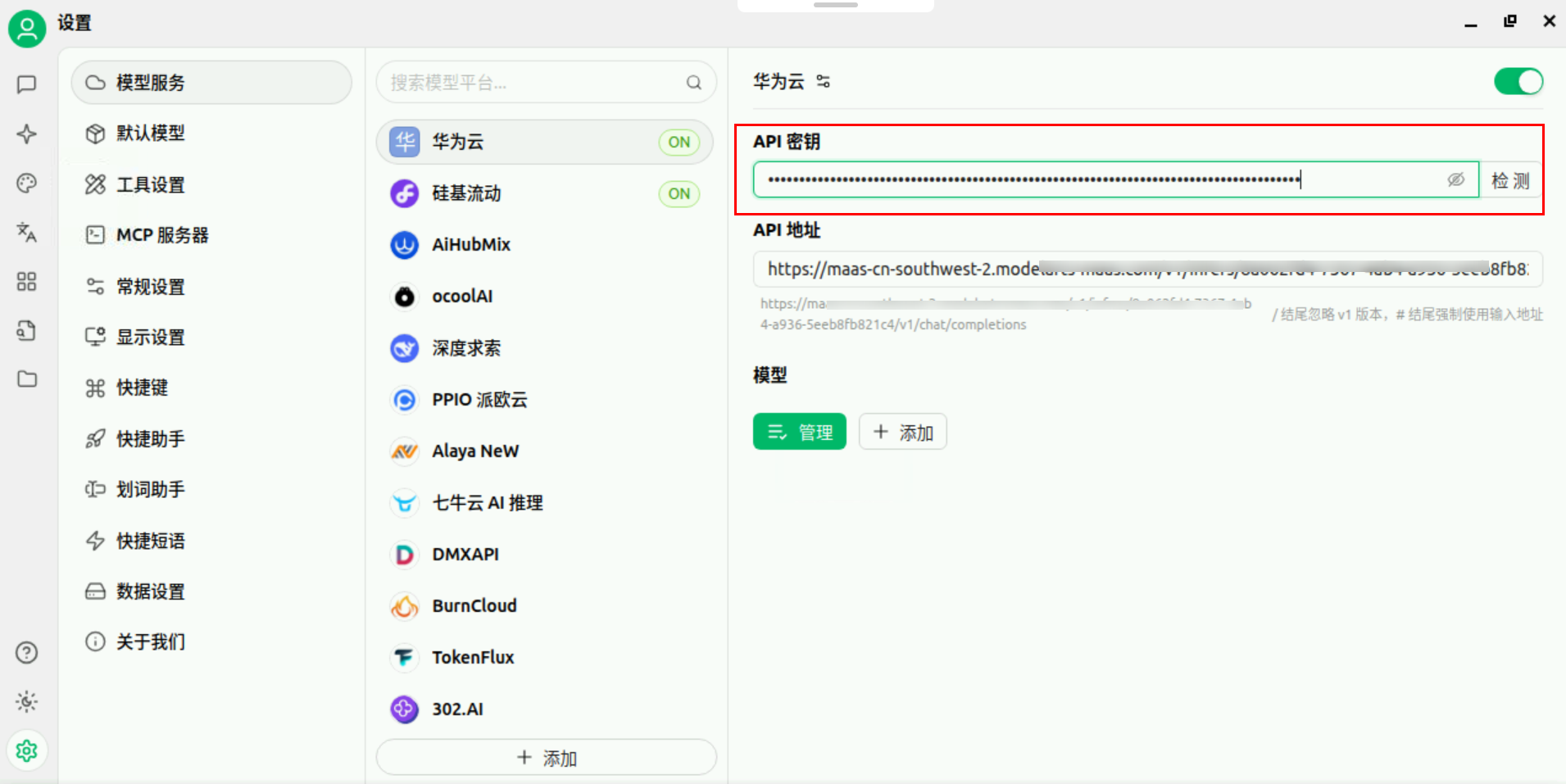Open the user avatar icon
The height and width of the screenshot is (784, 1566).
click(x=27, y=29)
